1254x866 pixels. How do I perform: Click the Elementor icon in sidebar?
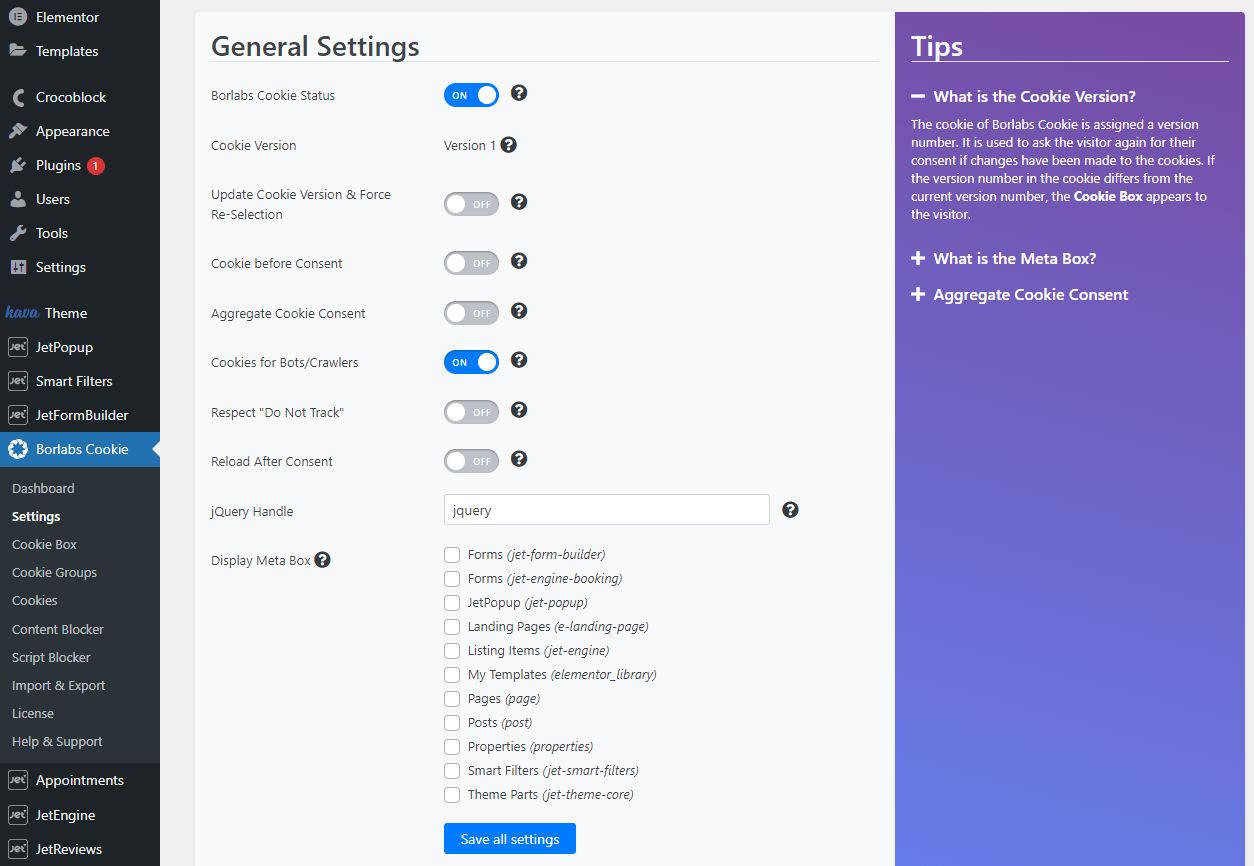coord(18,17)
